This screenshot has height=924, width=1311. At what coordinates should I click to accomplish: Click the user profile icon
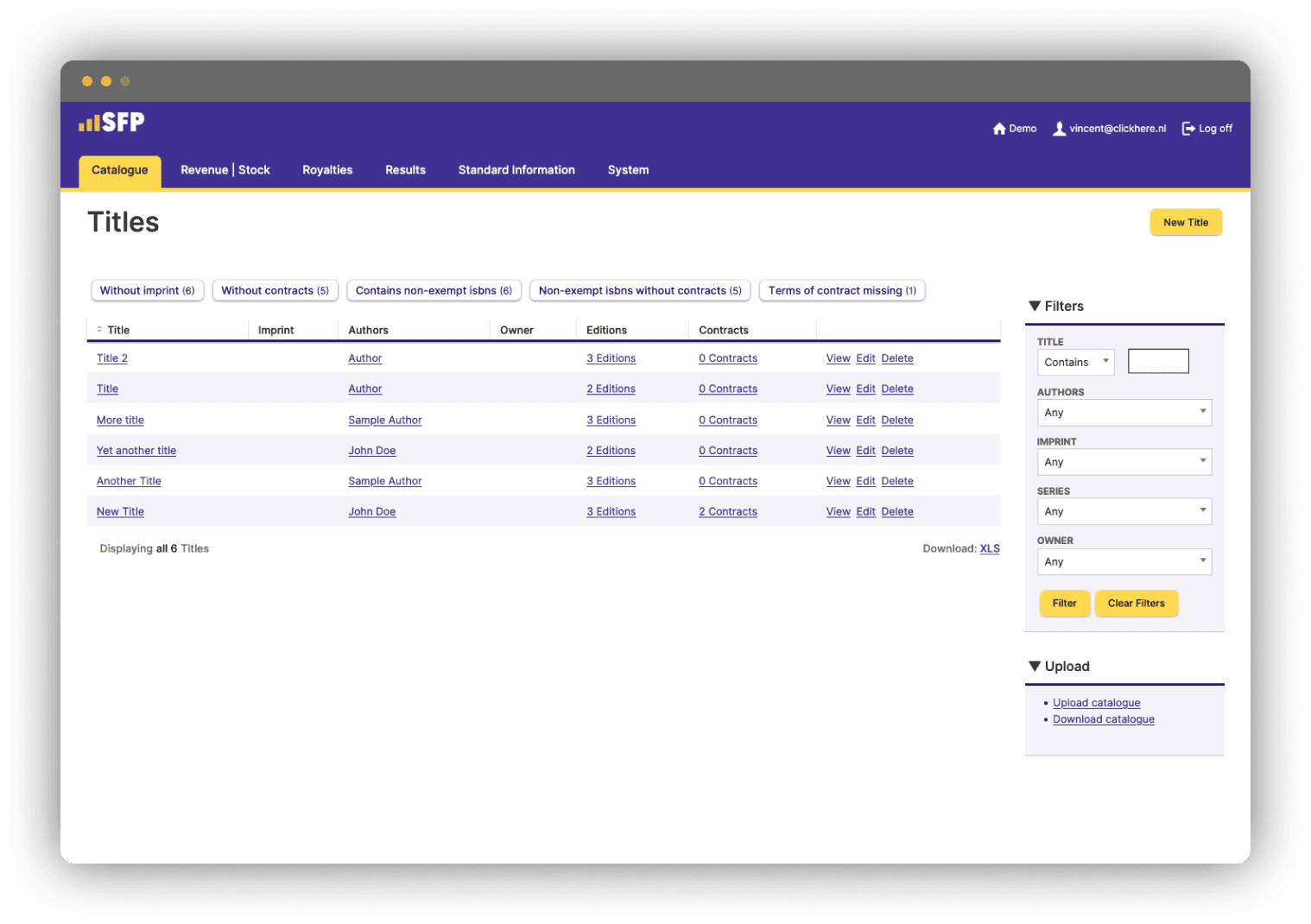1059,129
